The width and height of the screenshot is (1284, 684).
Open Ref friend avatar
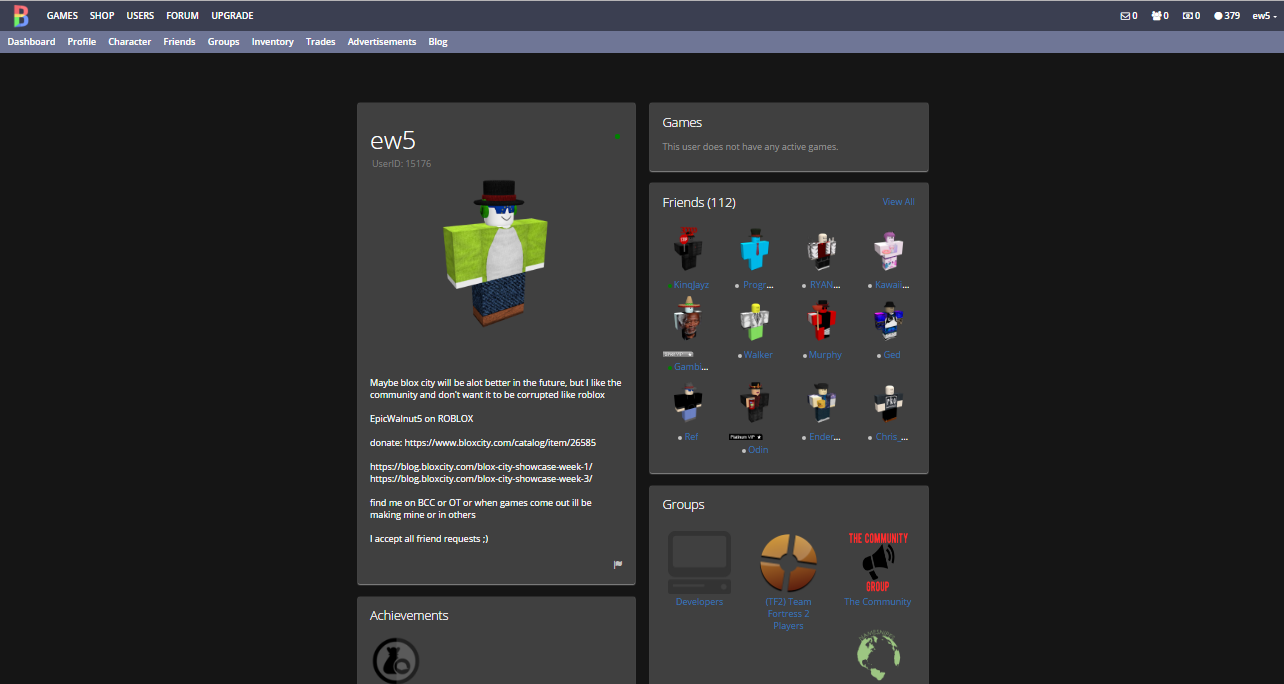[x=688, y=403]
